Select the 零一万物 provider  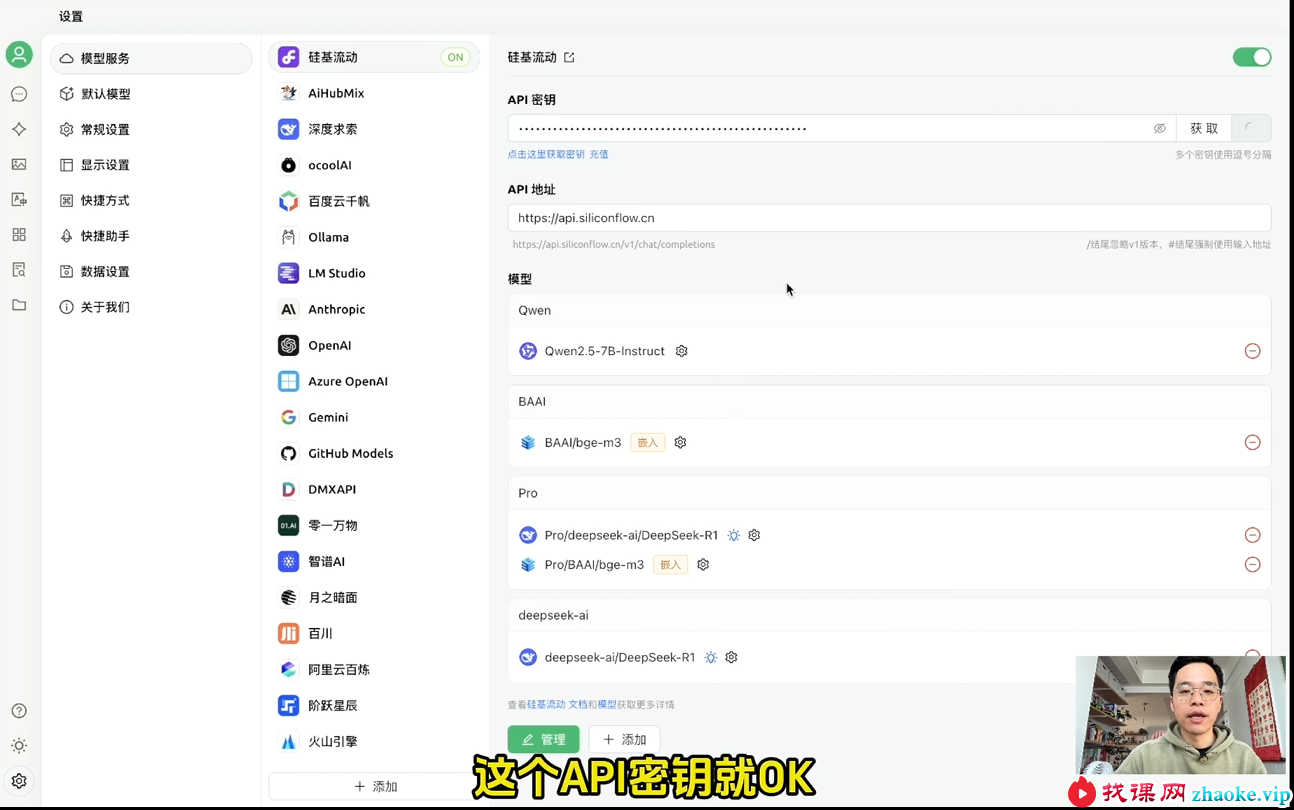click(x=374, y=525)
